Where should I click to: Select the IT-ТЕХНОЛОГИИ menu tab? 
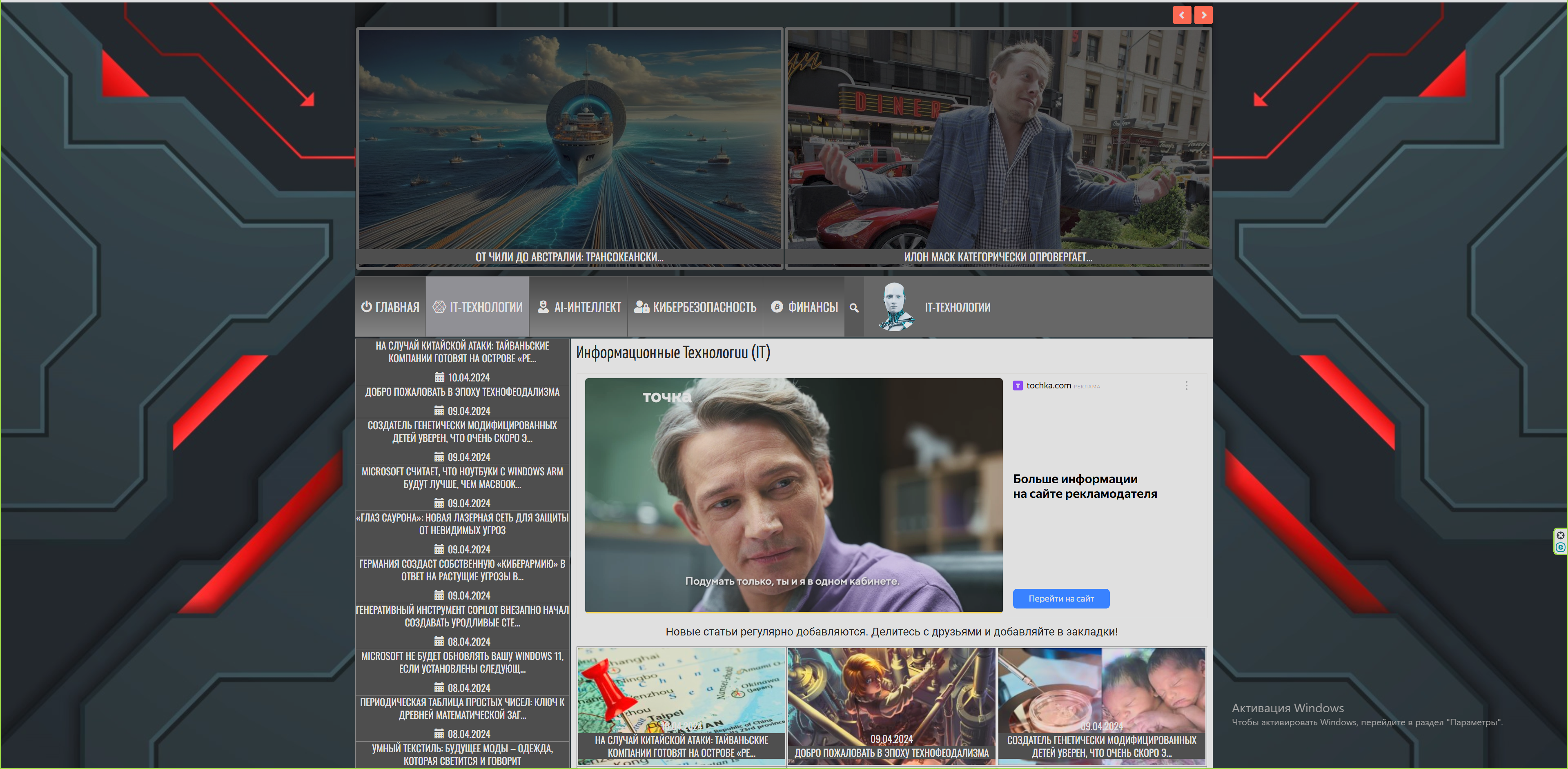[478, 307]
